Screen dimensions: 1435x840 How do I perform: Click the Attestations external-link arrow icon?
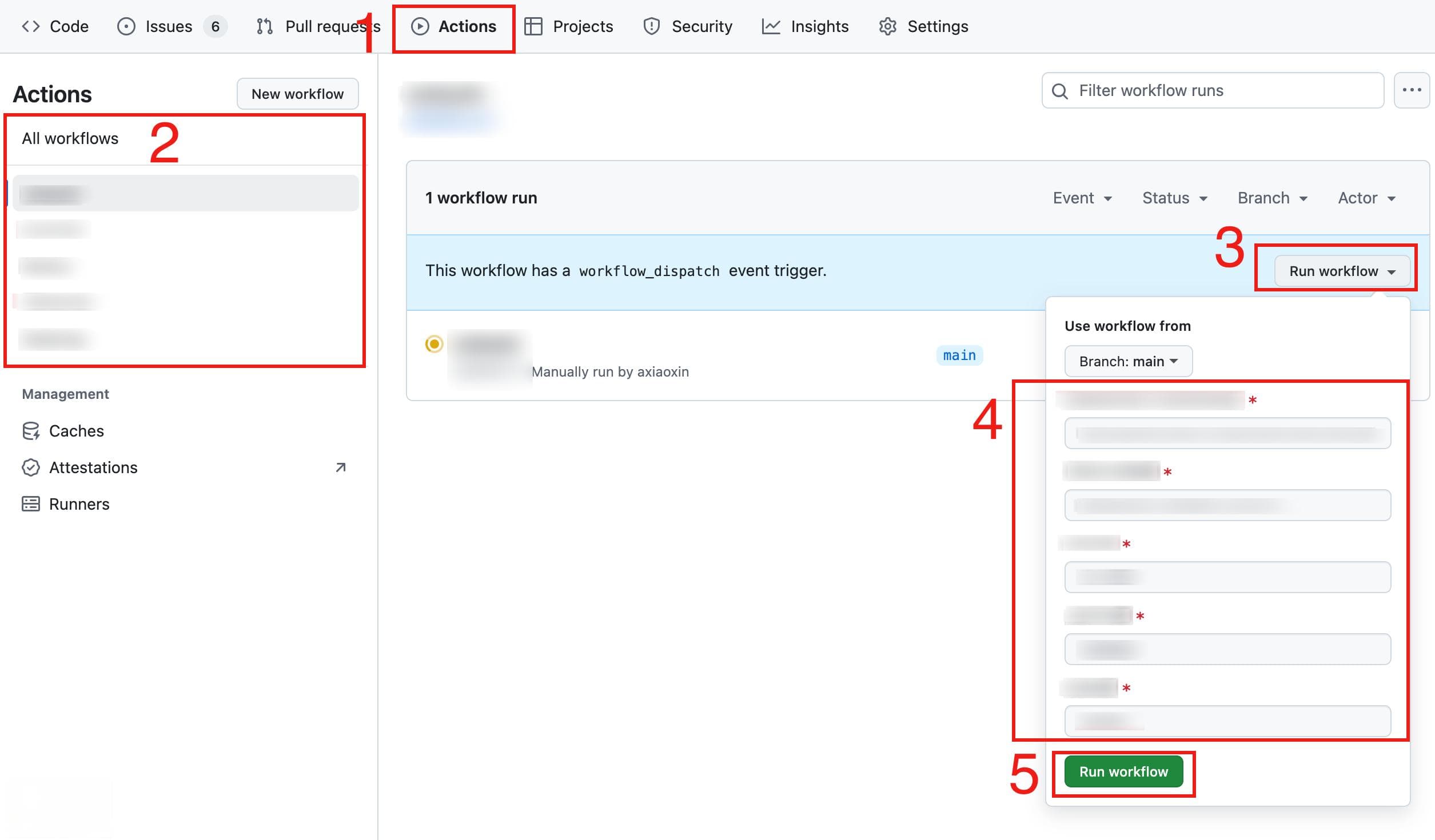tap(341, 467)
